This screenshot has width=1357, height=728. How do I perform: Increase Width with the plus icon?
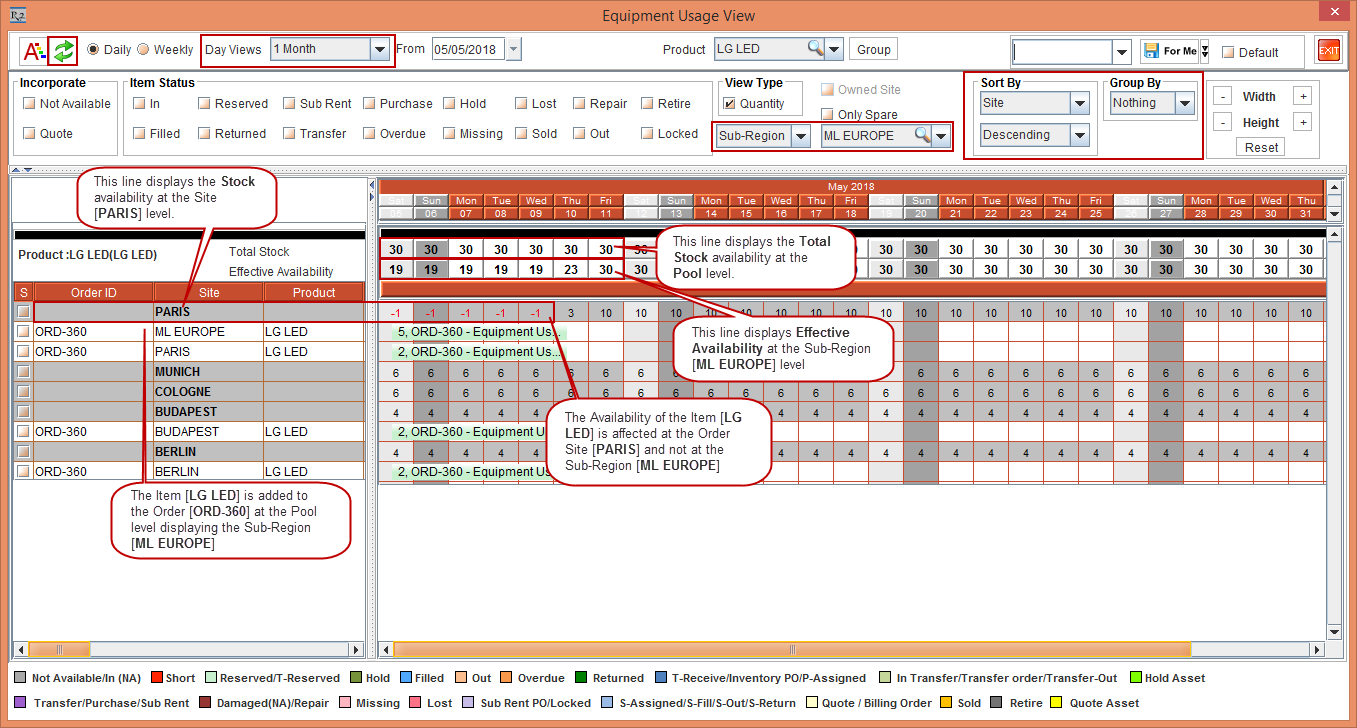tap(1301, 97)
